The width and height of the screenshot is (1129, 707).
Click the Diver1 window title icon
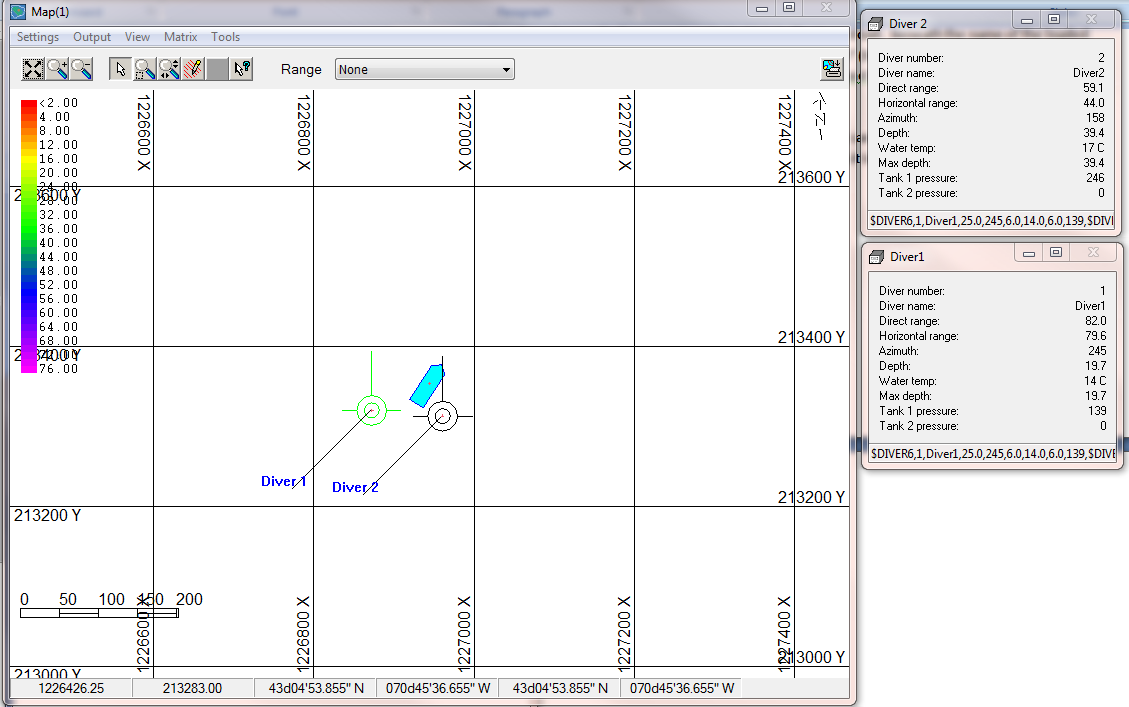tap(877, 257)
